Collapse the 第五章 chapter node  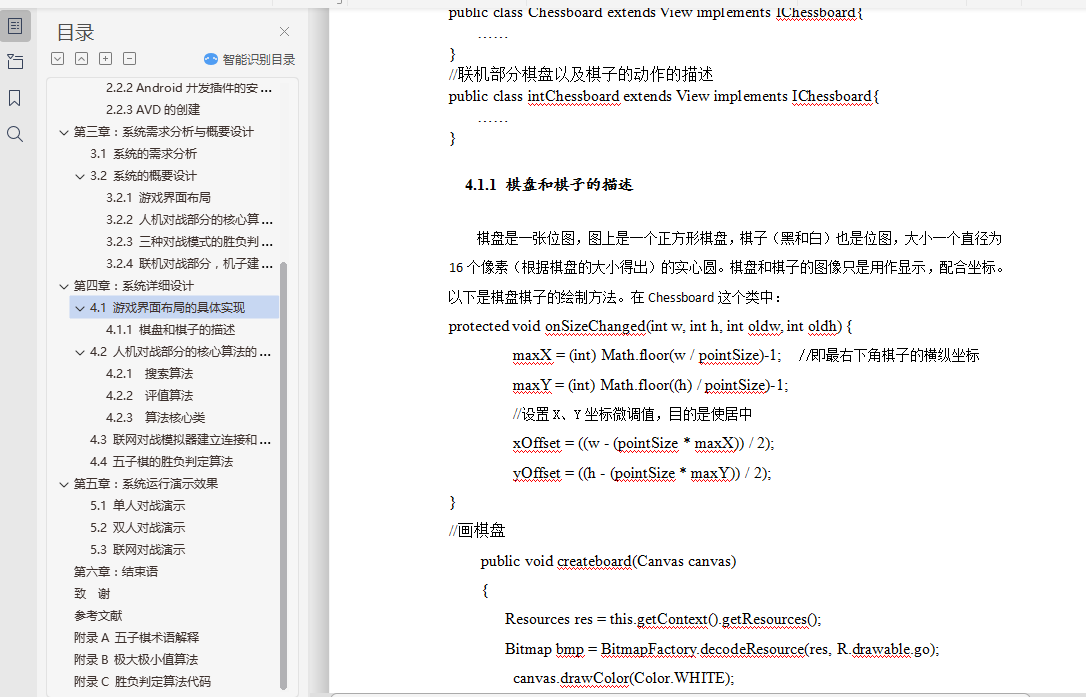click(x=64, y=484)
